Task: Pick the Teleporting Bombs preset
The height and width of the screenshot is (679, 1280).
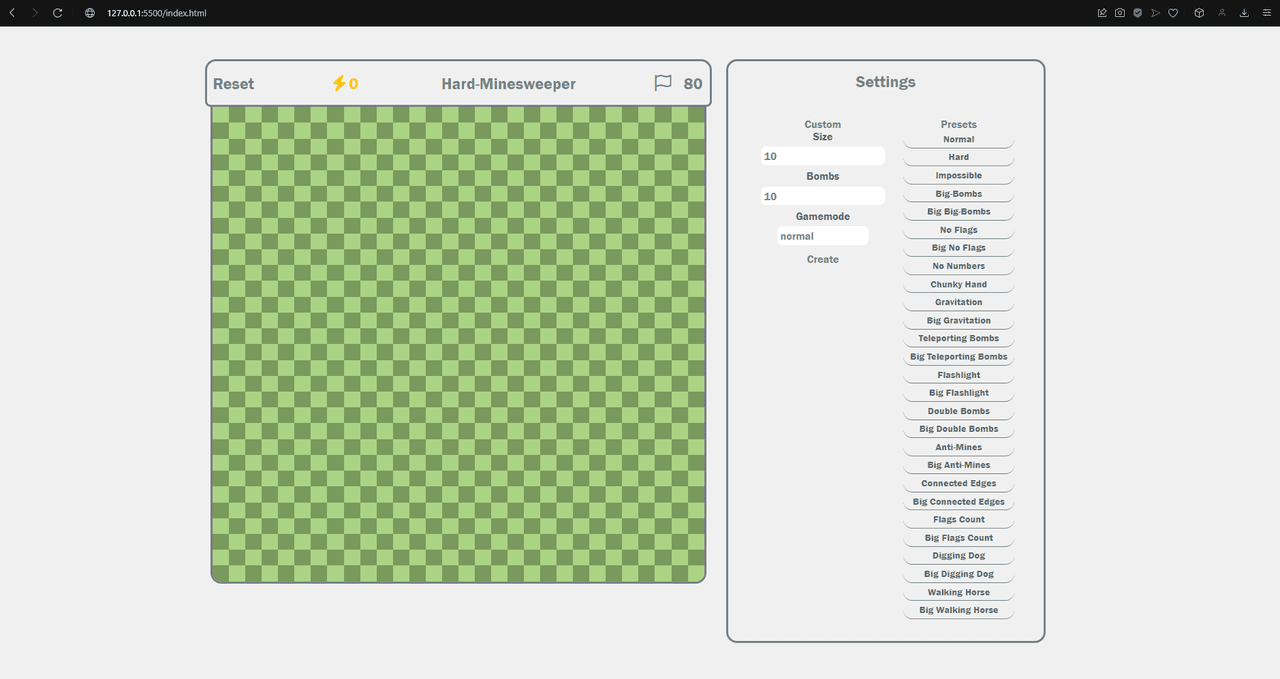Action: tap(959, 339)
